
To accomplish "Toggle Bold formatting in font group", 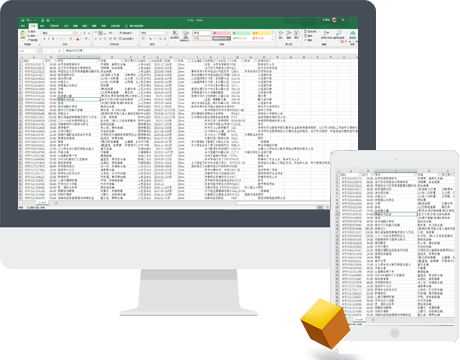I will tap(44, 39).
